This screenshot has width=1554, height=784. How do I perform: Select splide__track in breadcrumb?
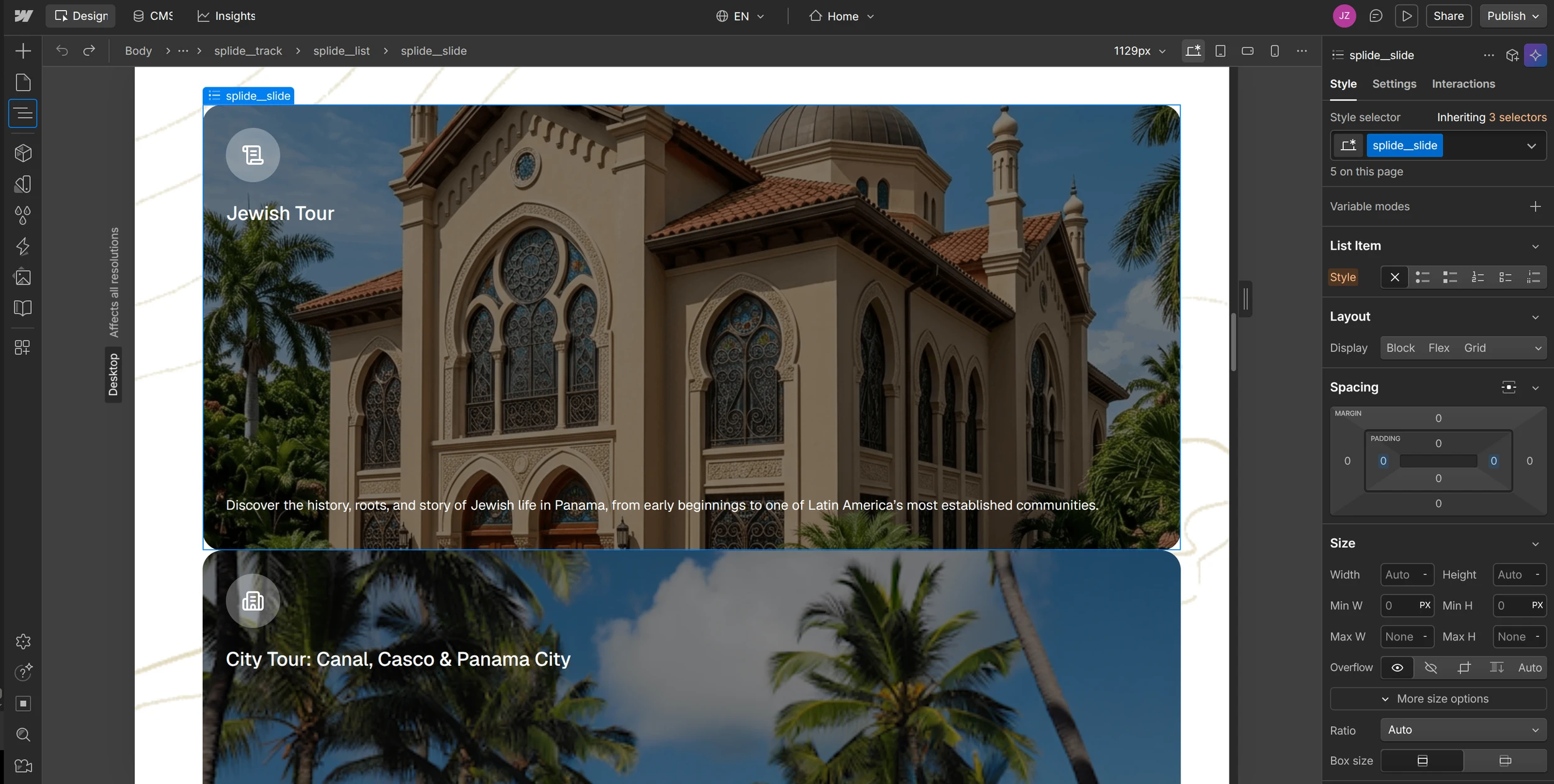click(x=248, y=51)
